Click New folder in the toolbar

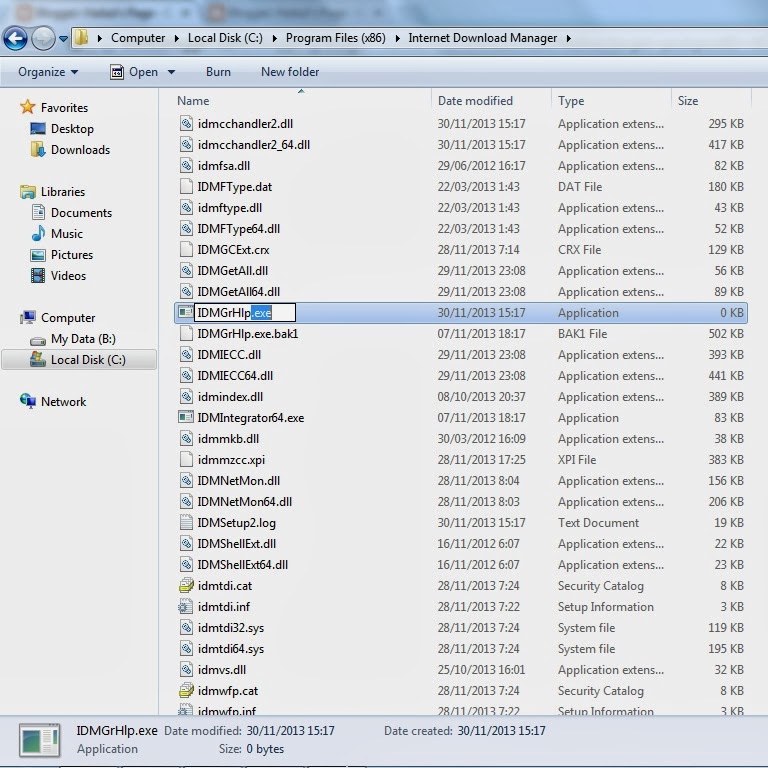click(x=290, y=72)
